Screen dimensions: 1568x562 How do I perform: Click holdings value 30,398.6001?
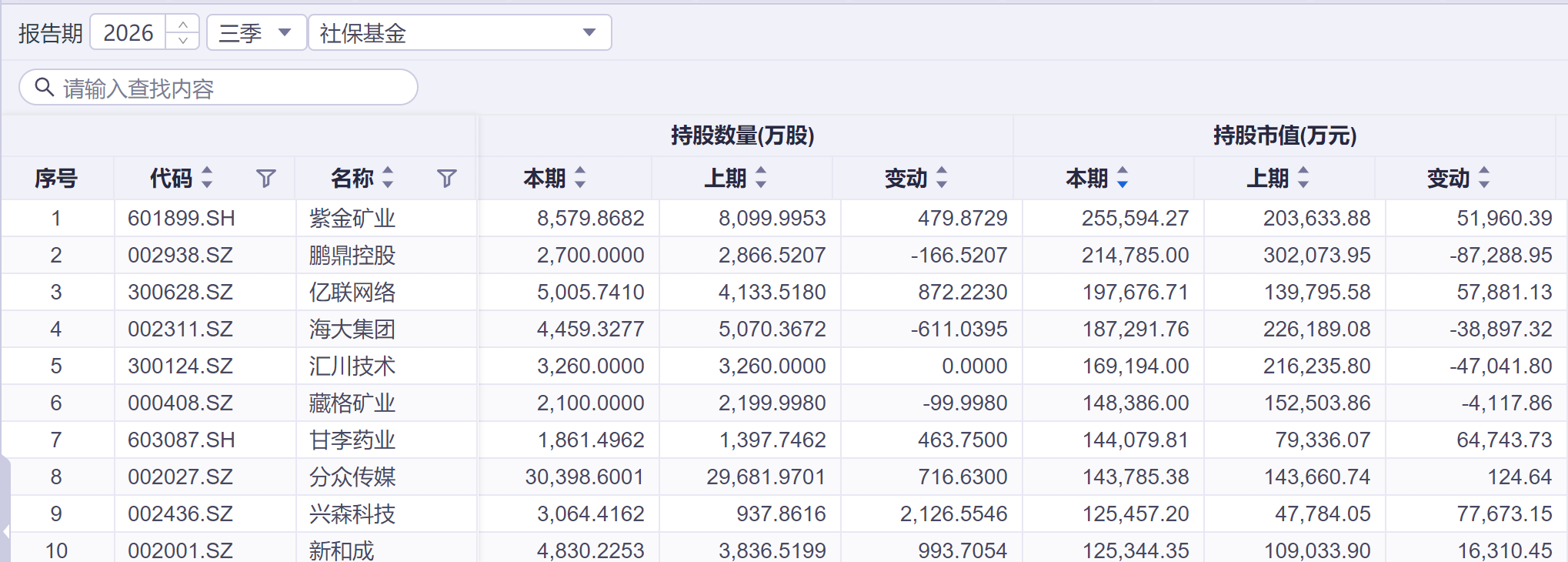585,477
